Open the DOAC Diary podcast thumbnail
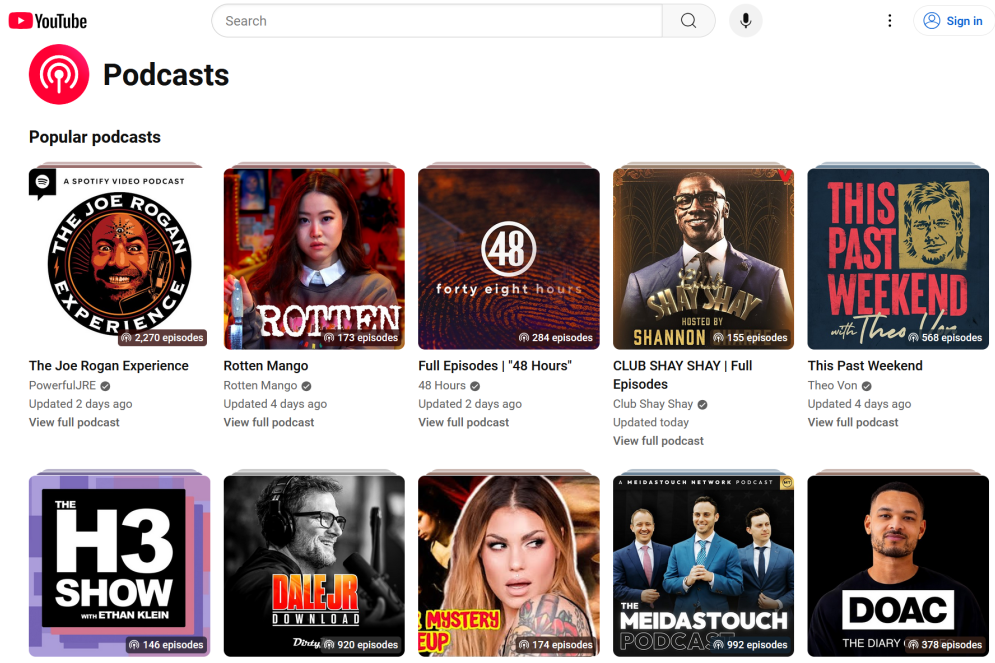 (x=898, y=566)
